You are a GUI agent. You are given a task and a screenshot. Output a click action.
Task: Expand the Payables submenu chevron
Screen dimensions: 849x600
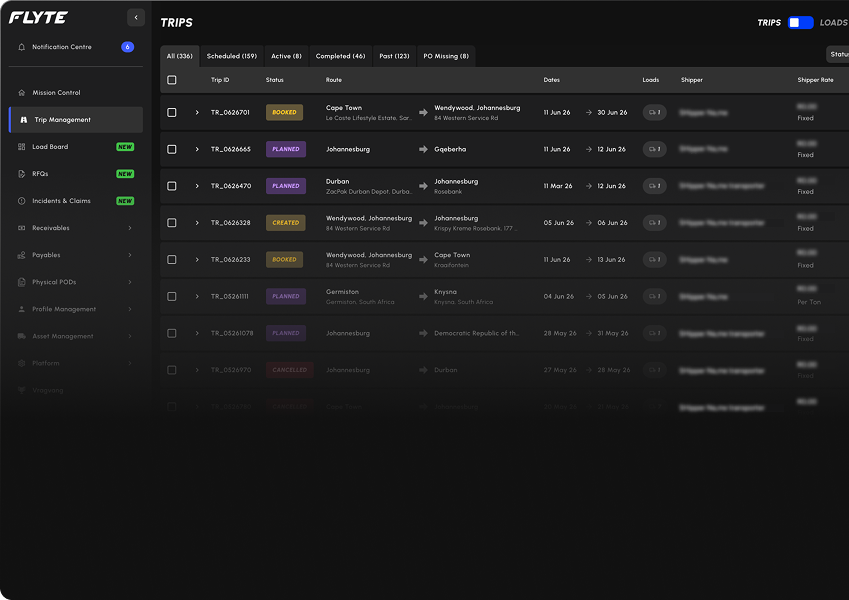click(130, 255)
